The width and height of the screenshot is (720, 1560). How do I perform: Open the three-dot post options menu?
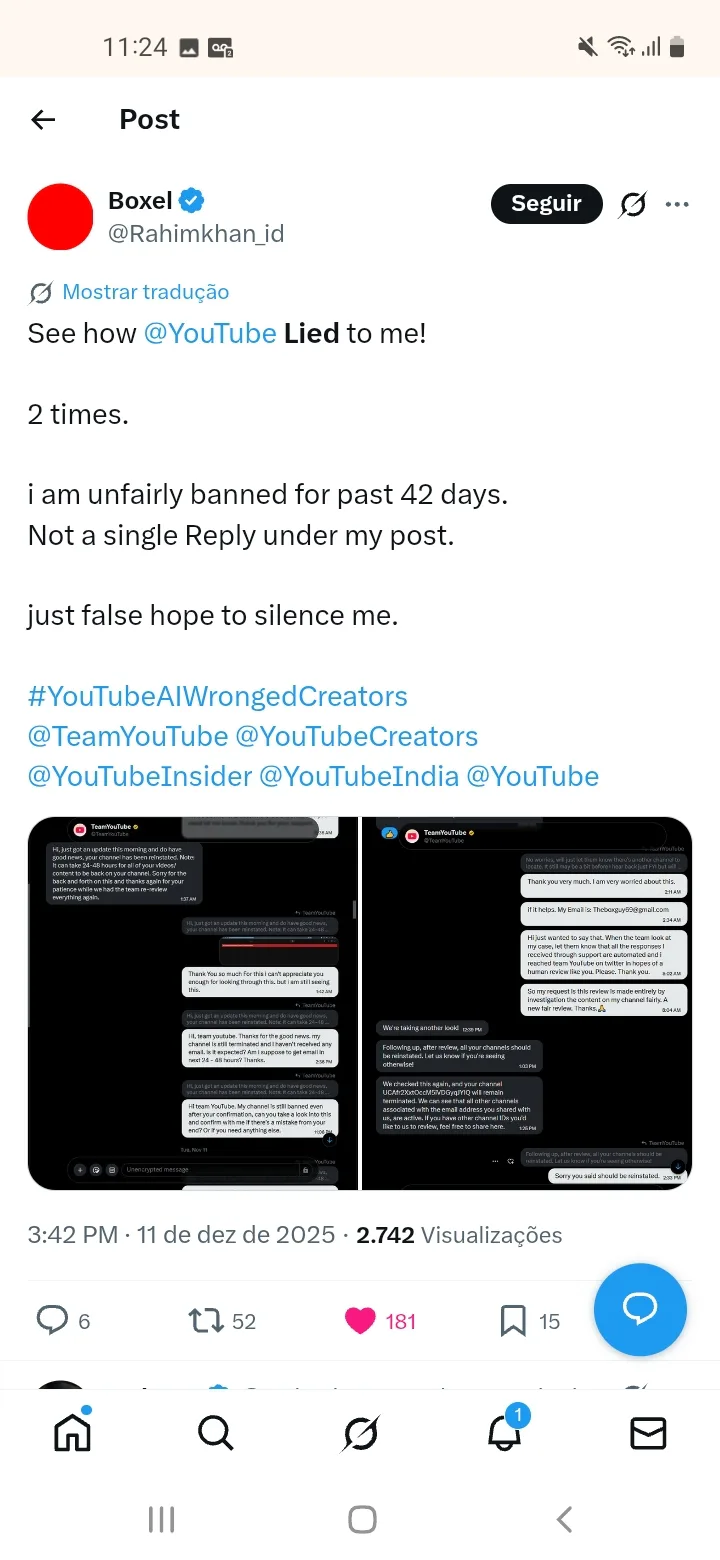point(677,205)
